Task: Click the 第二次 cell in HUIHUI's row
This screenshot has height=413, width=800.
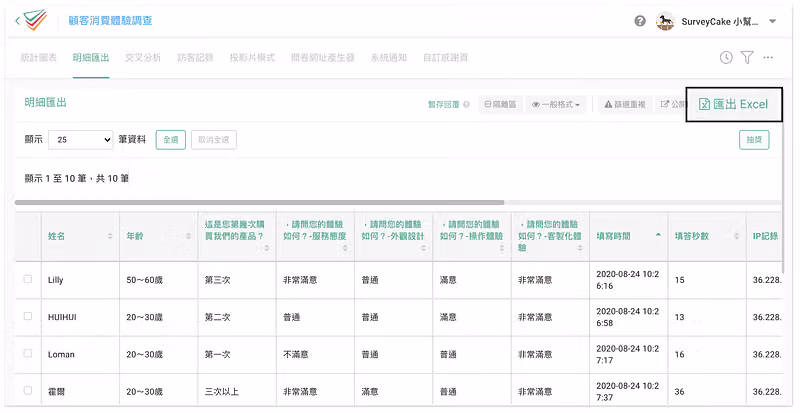Action: [217, 317]
